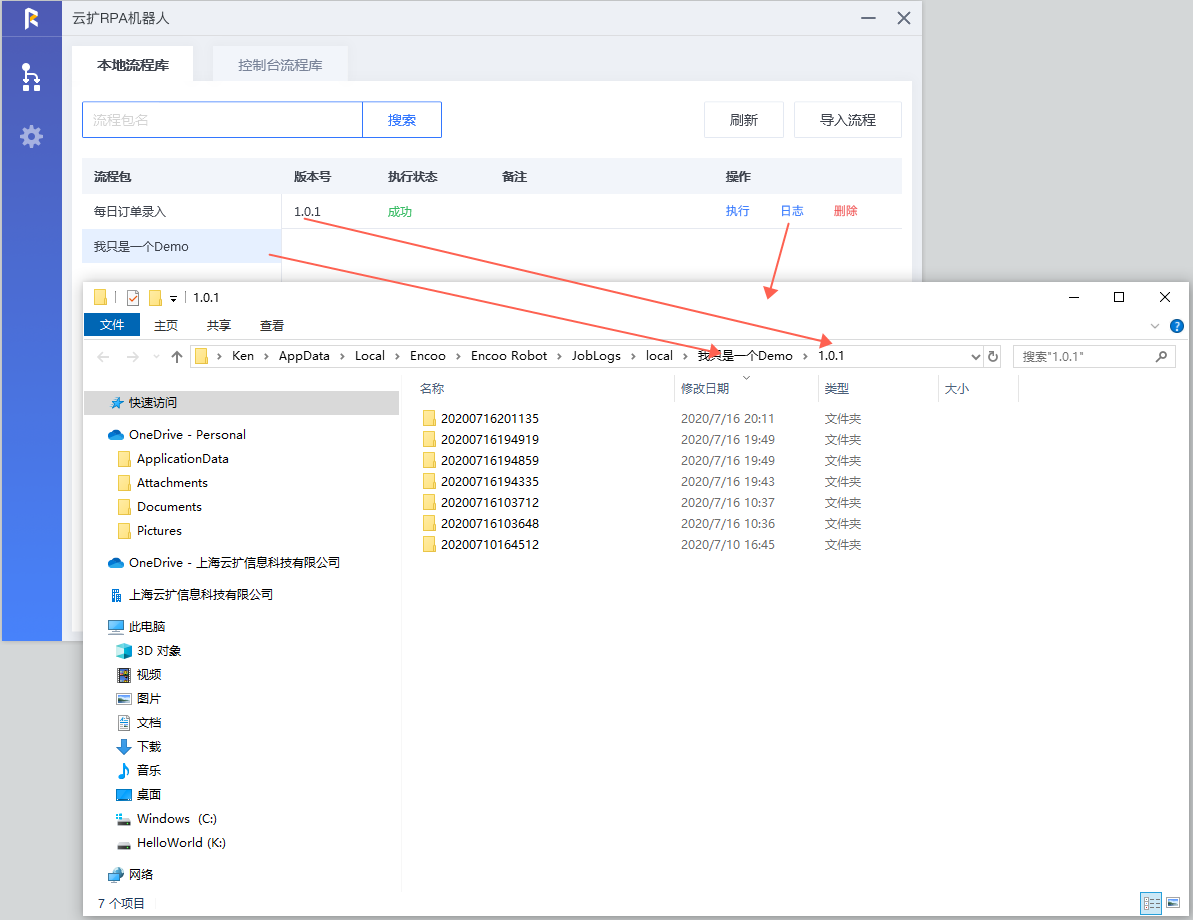Open the 文件 menu in Explorer
The image size is (1193, 920).
[x=112, y=325]
